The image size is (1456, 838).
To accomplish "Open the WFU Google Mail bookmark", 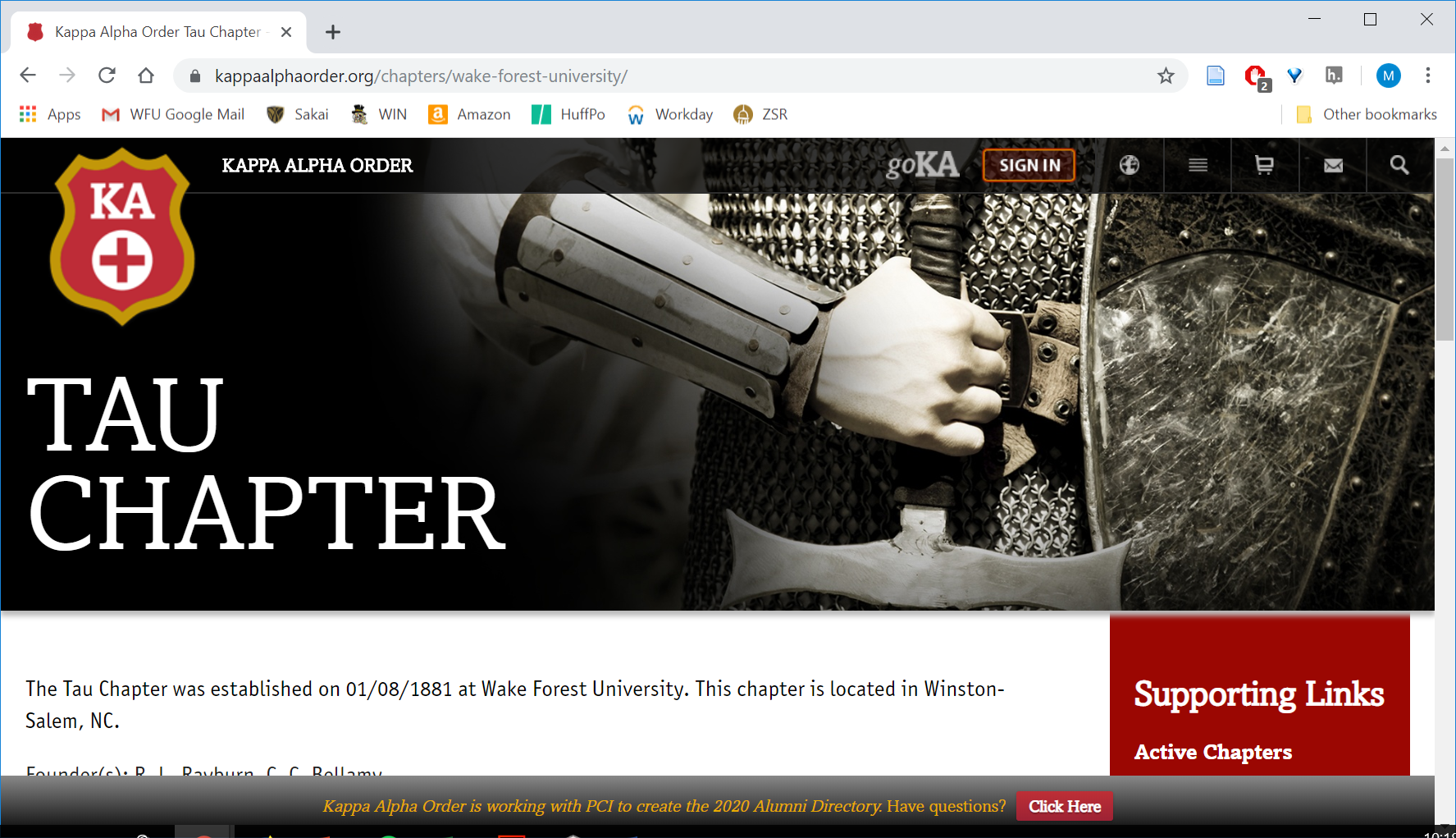I will coord(173,114).
